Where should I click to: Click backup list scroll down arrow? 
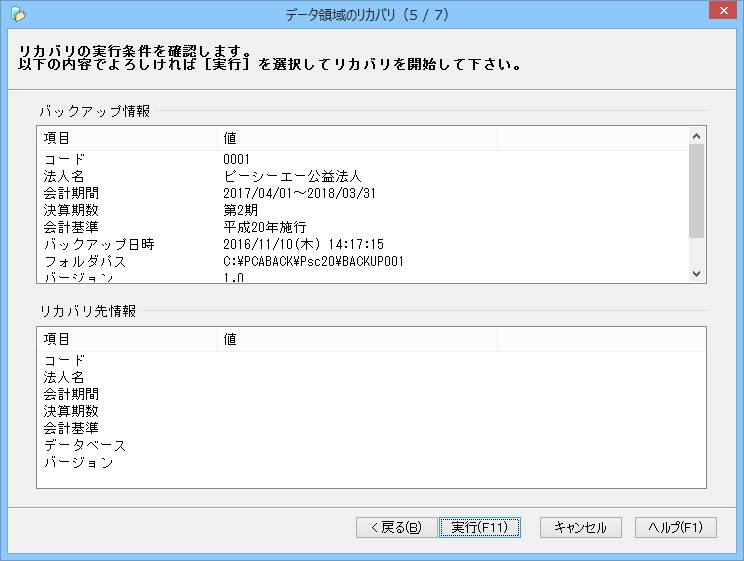coord(697,274)
